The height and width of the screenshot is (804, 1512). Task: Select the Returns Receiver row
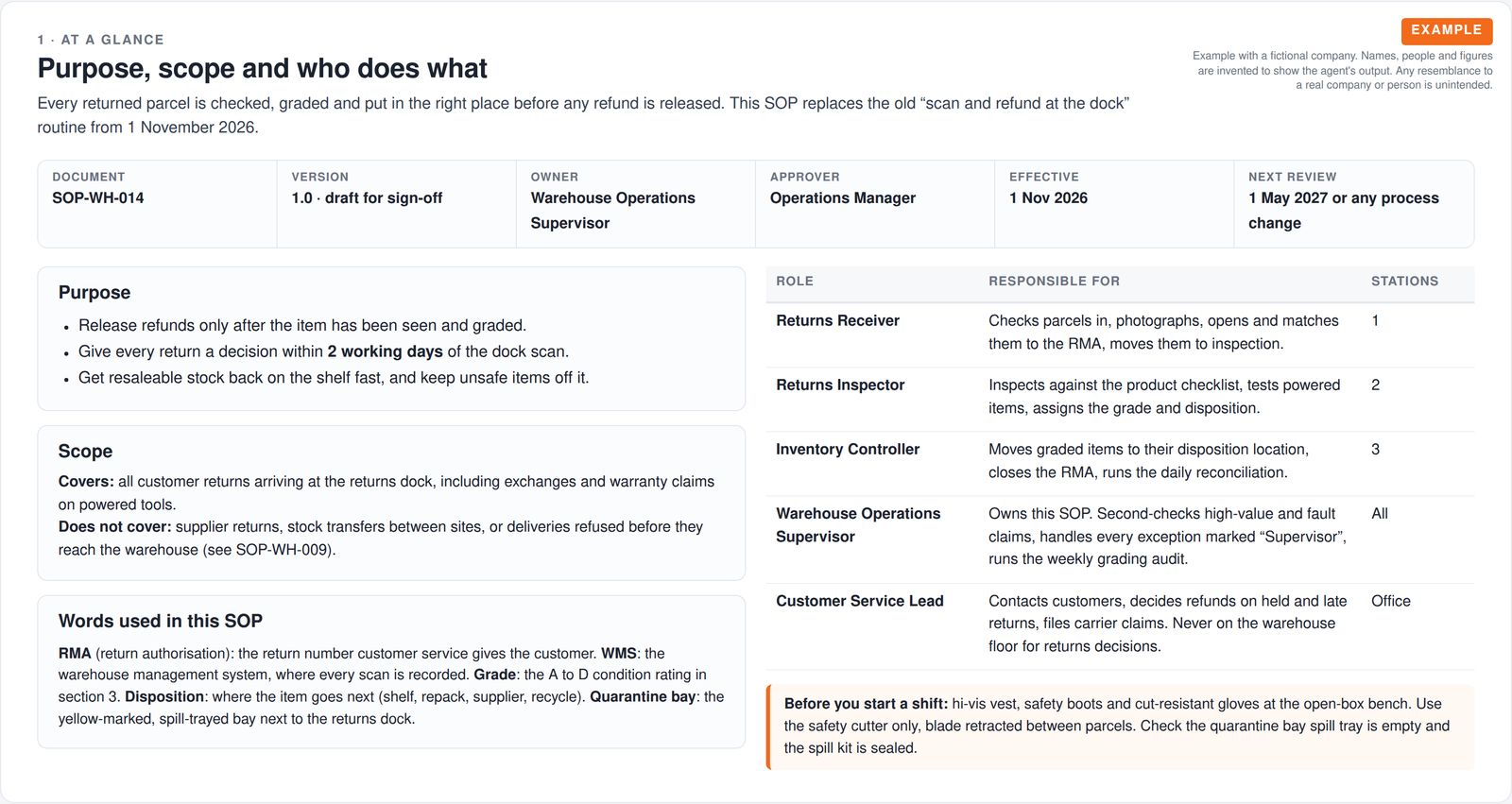click(x=1120, y=334)
